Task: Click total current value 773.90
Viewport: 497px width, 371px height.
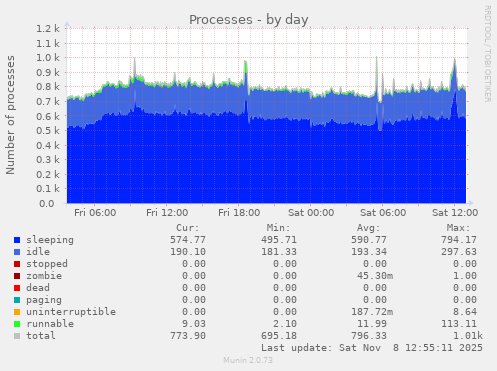Action: [188, 336]
